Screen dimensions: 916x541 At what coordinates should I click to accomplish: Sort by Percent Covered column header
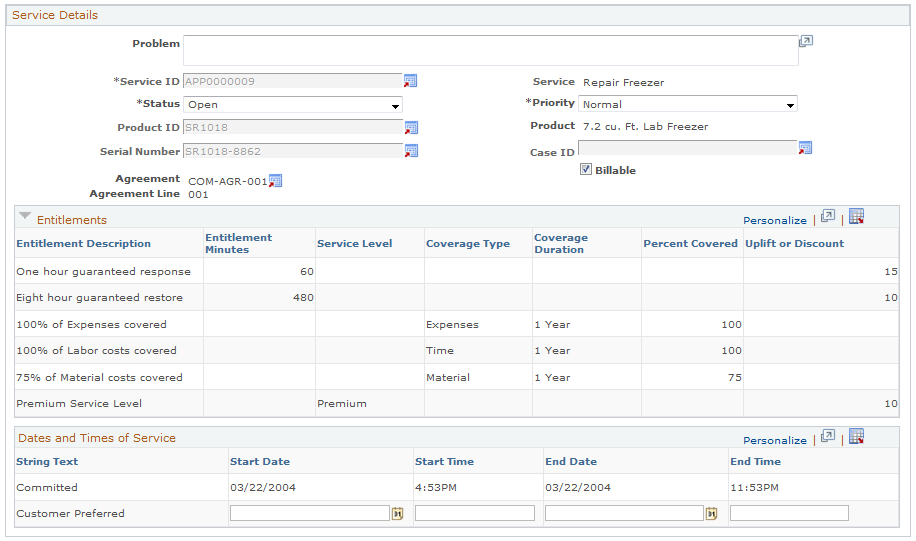point(691,244)
